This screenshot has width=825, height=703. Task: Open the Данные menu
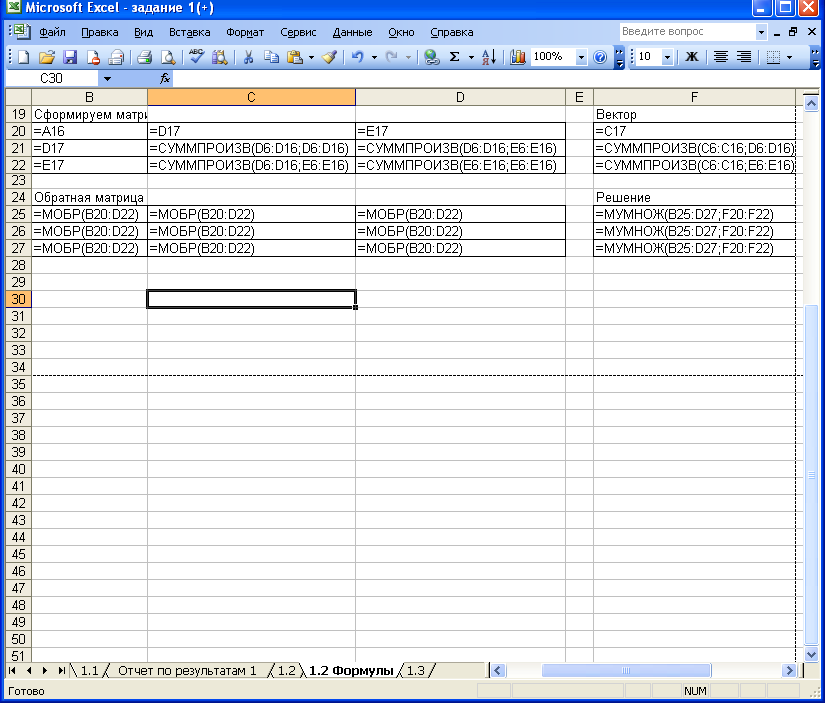coord(352,32)
